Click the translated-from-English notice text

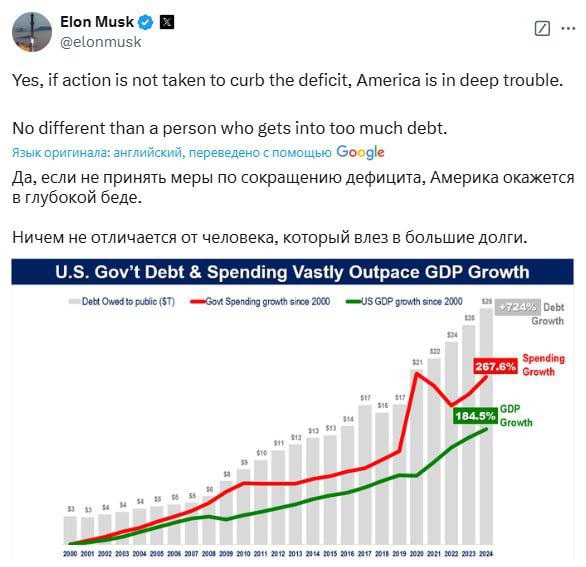coord(172,152)
